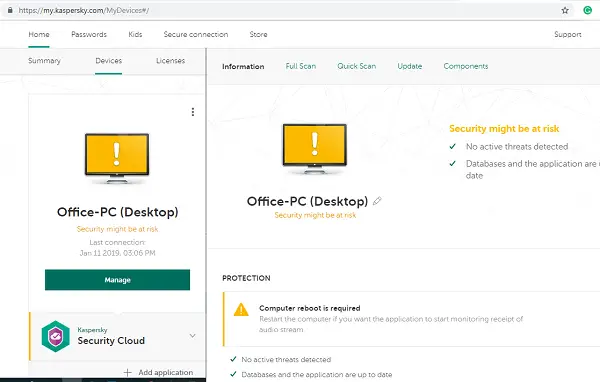
Task: Click the Office-PC (Desktop) title in left card
Action: [117, 212]
